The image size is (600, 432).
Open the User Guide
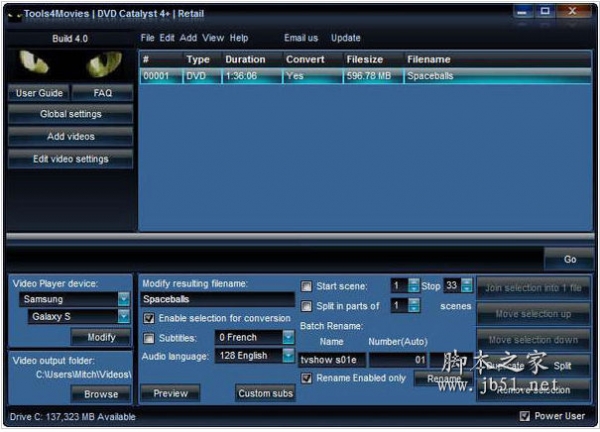pyautogui.click(x=39, y=93)
